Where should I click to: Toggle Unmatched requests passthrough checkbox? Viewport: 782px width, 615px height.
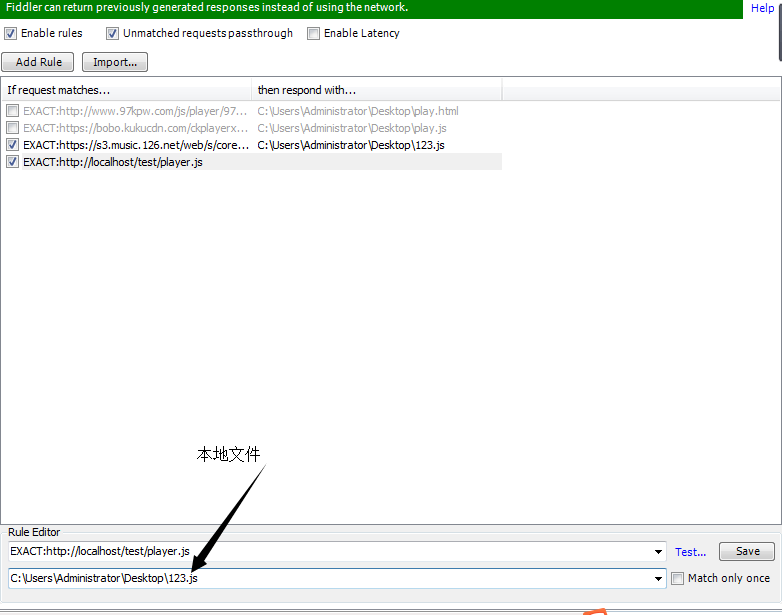coord(112,33)
